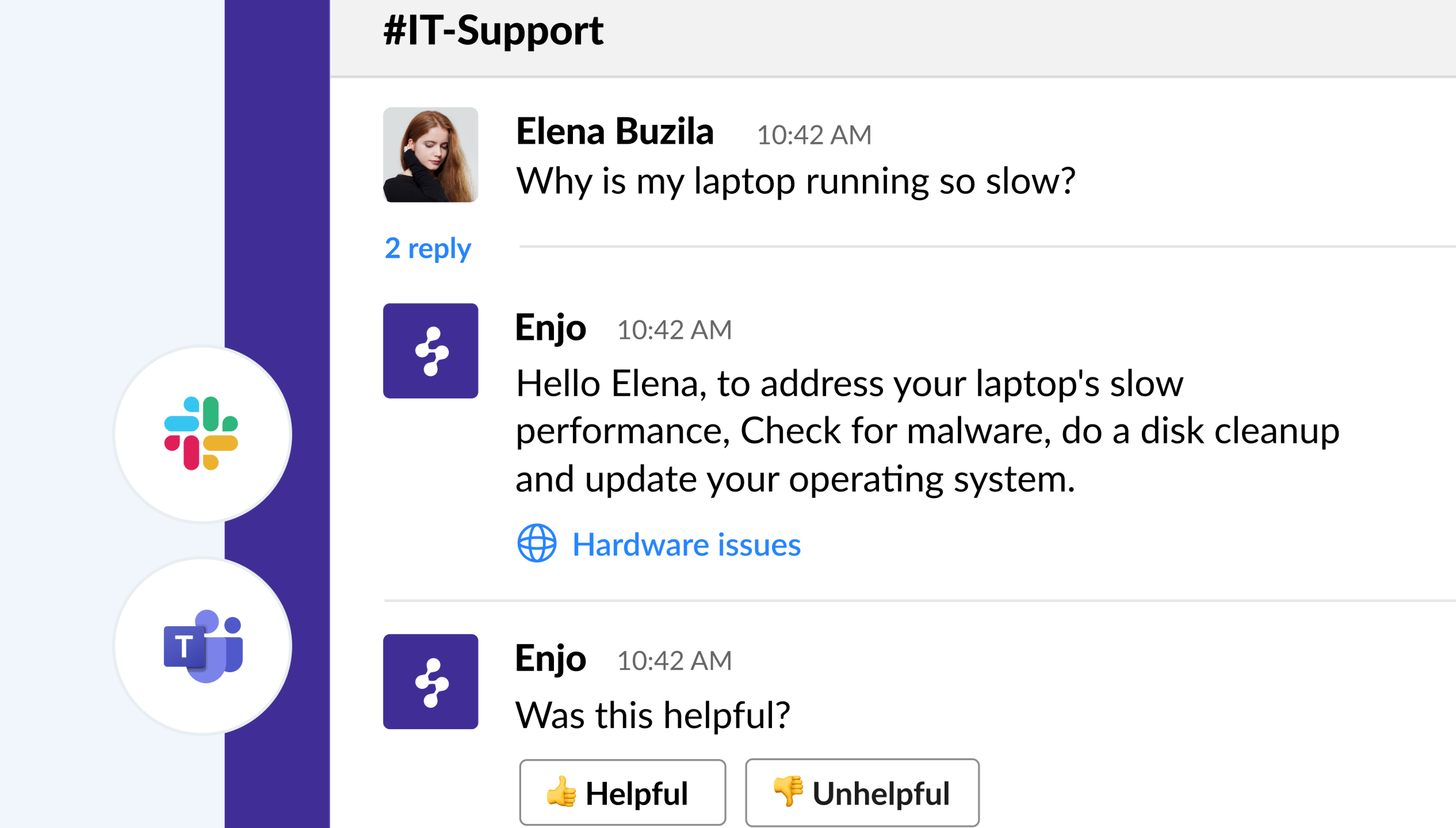This screenshot has height=828, width=1456.
Task: Open Elena Buzila's profile picture
Action: [x=430, y=154]
